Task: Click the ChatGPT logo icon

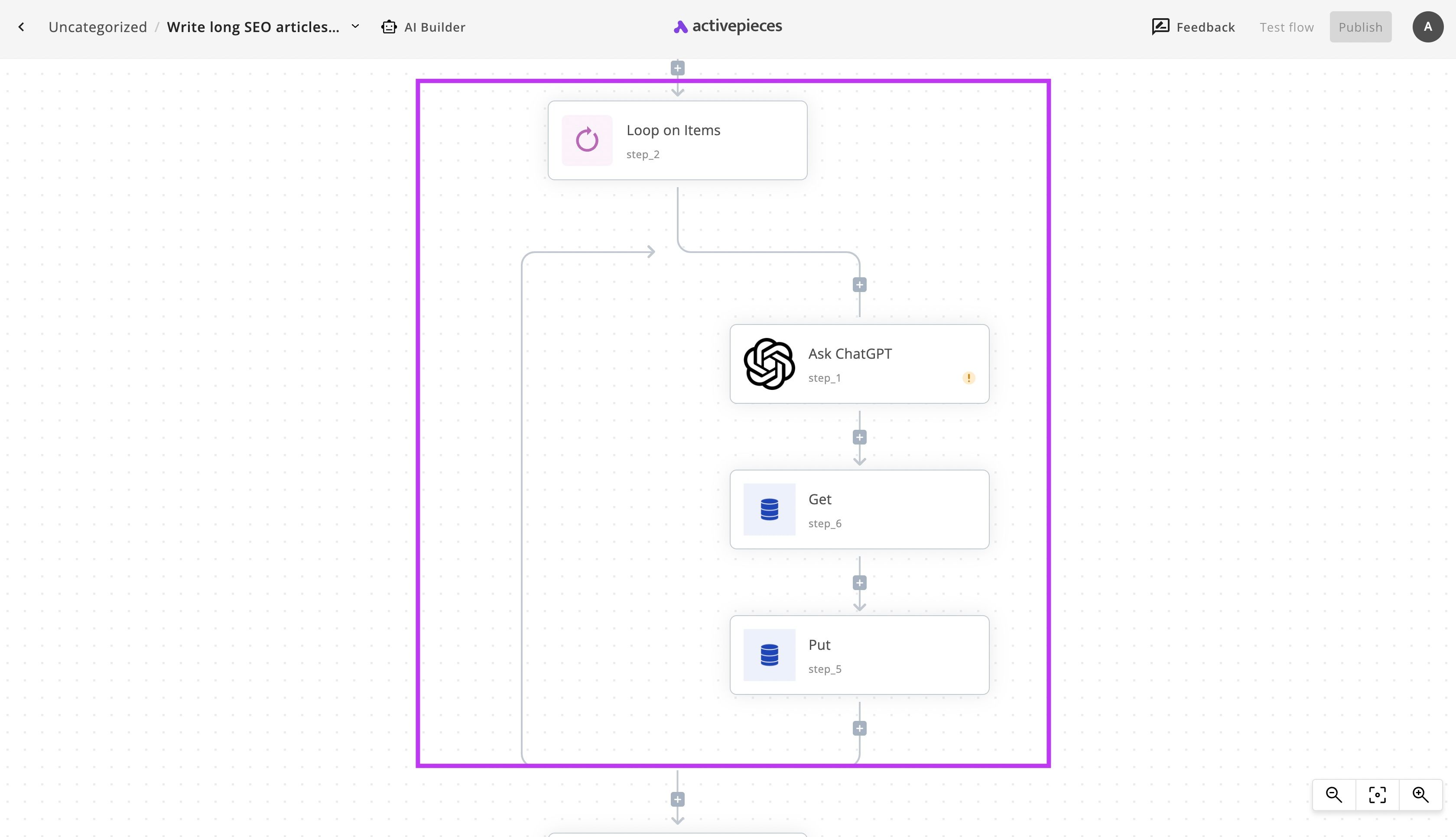Action: pyautogui.click(x=769, y=364)
